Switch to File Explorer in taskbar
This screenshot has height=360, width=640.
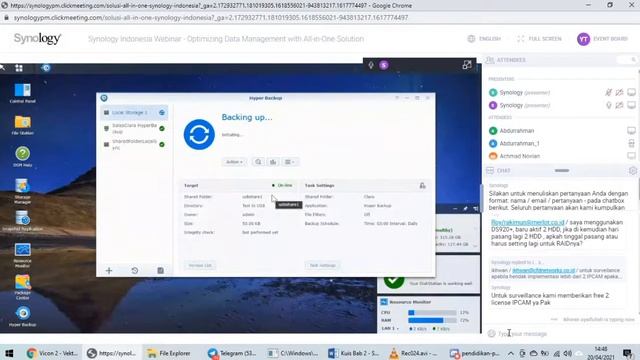169,353
